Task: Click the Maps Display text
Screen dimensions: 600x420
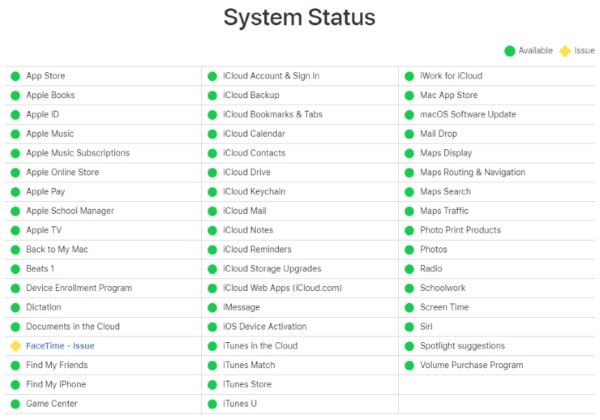Action: pyautogui.click(x=446, y=153)
